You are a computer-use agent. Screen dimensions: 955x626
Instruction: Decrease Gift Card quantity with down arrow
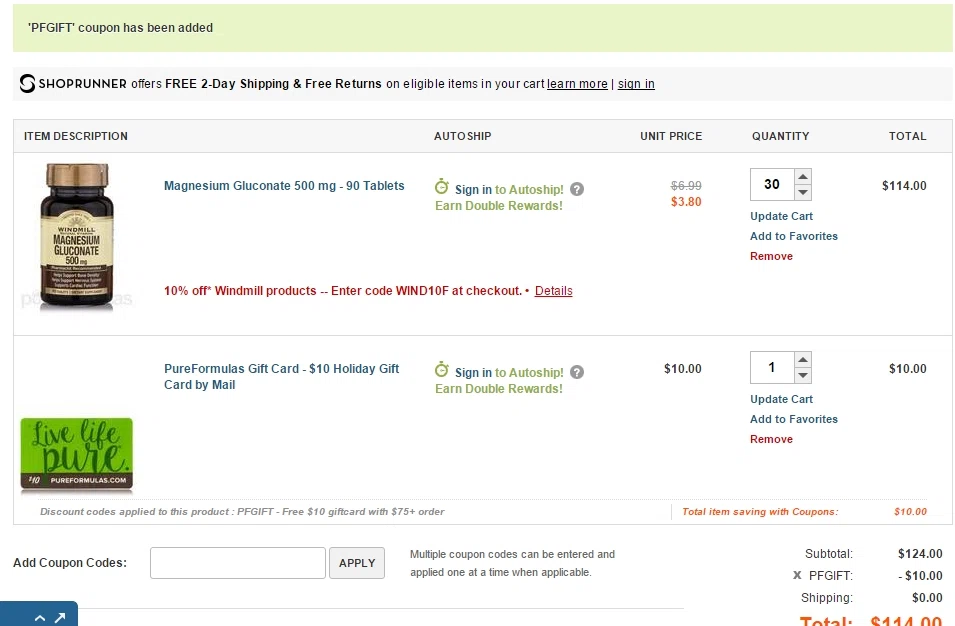pyautogui.click(x=803, y=375)
